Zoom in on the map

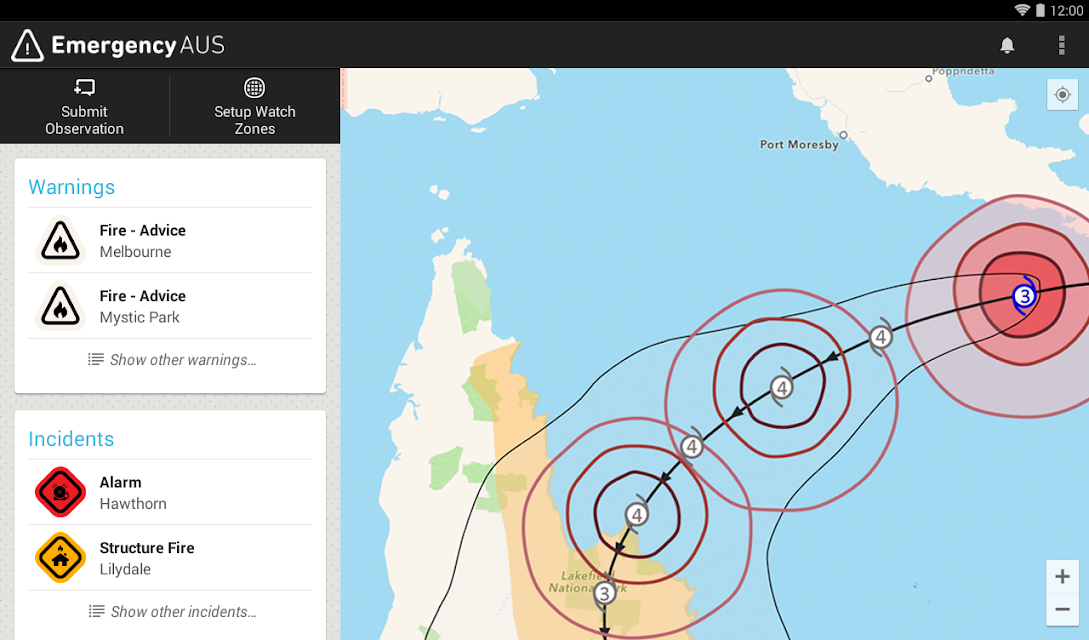[1062, 576]
